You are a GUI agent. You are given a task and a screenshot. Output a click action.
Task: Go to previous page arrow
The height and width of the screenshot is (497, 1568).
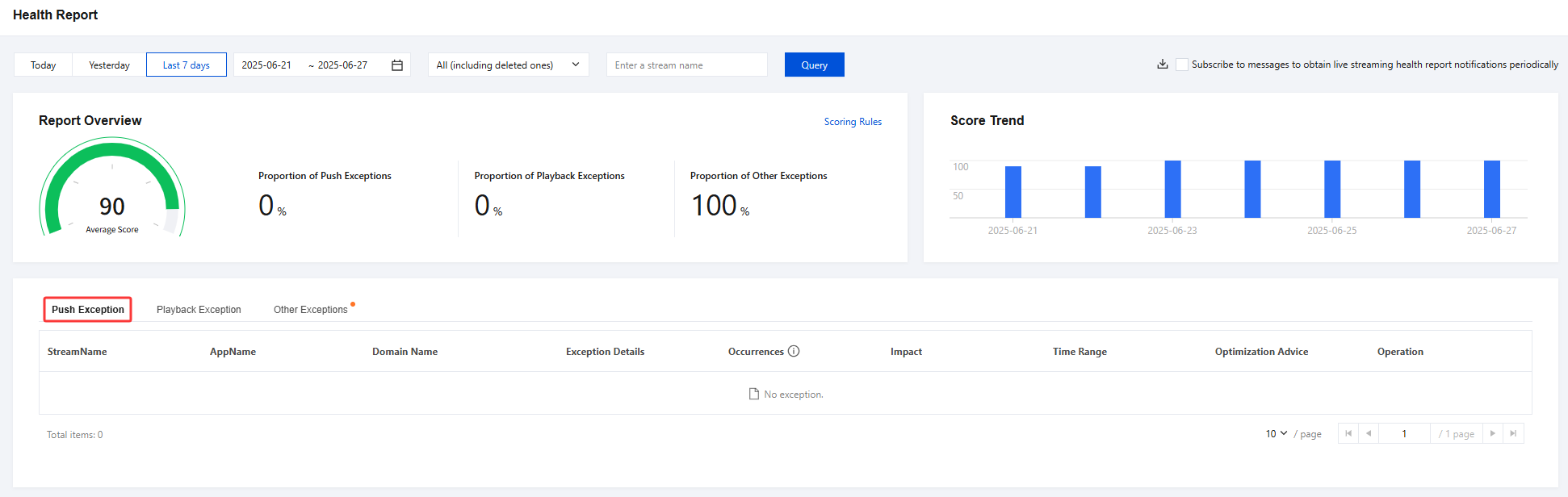tap(1369, 434)
